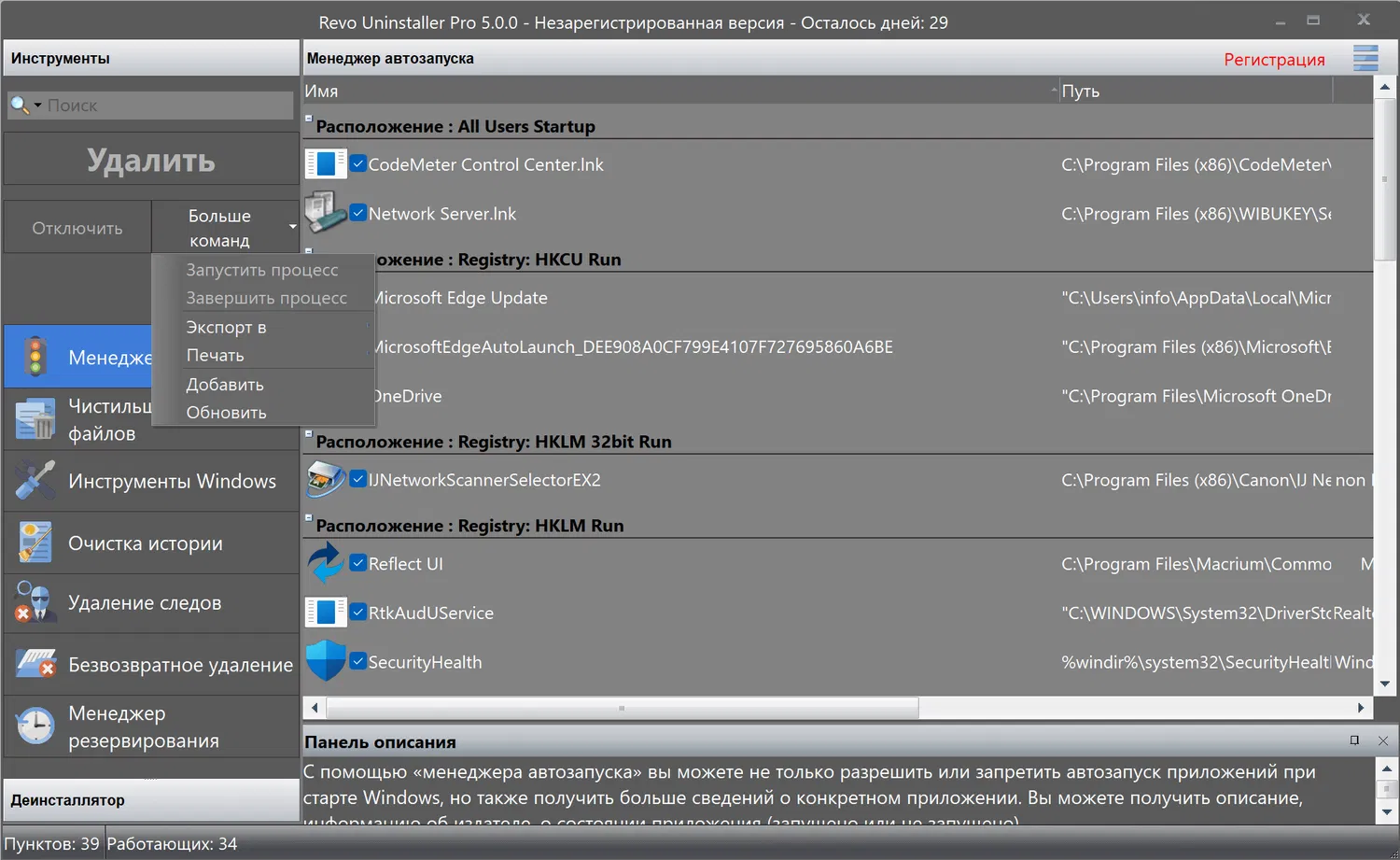Click the horizontal scrollbar thumb of the list
The image size is (1400, 860).
point(623,708)
